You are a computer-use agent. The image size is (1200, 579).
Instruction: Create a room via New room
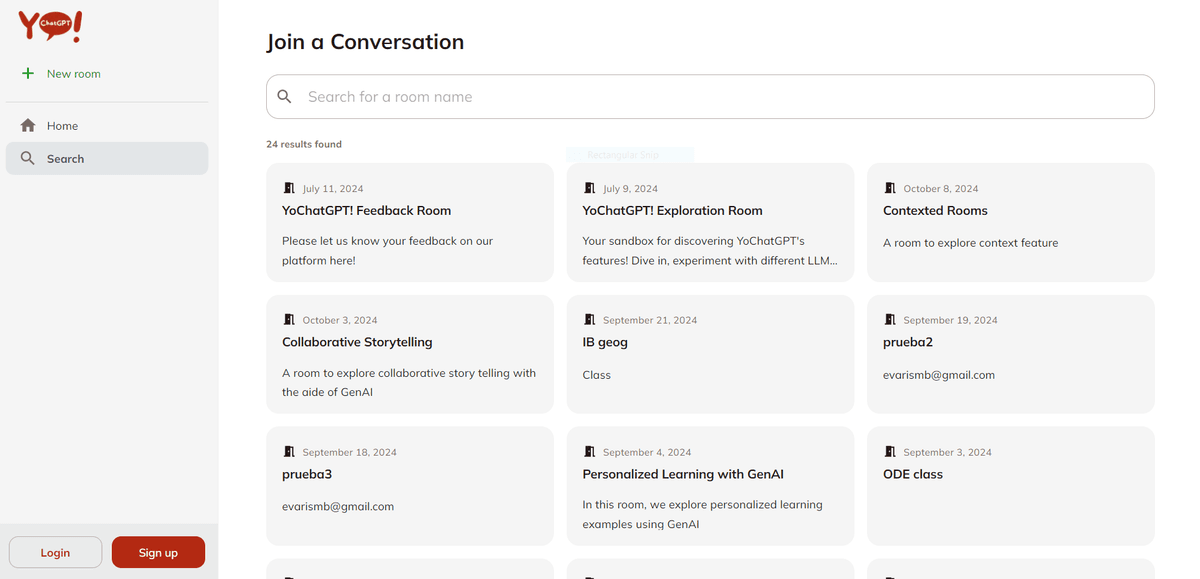pyautogui.click(x=73, y=74)
